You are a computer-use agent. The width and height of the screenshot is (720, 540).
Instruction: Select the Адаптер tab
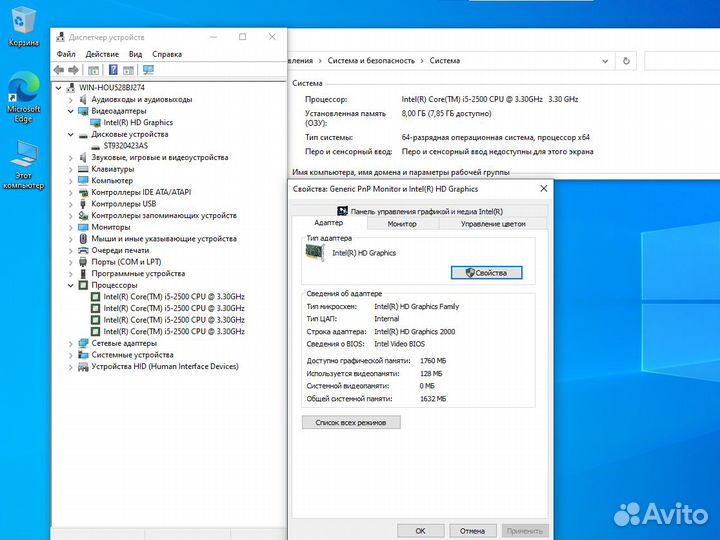pyautogui.click(x=329, y=223)
